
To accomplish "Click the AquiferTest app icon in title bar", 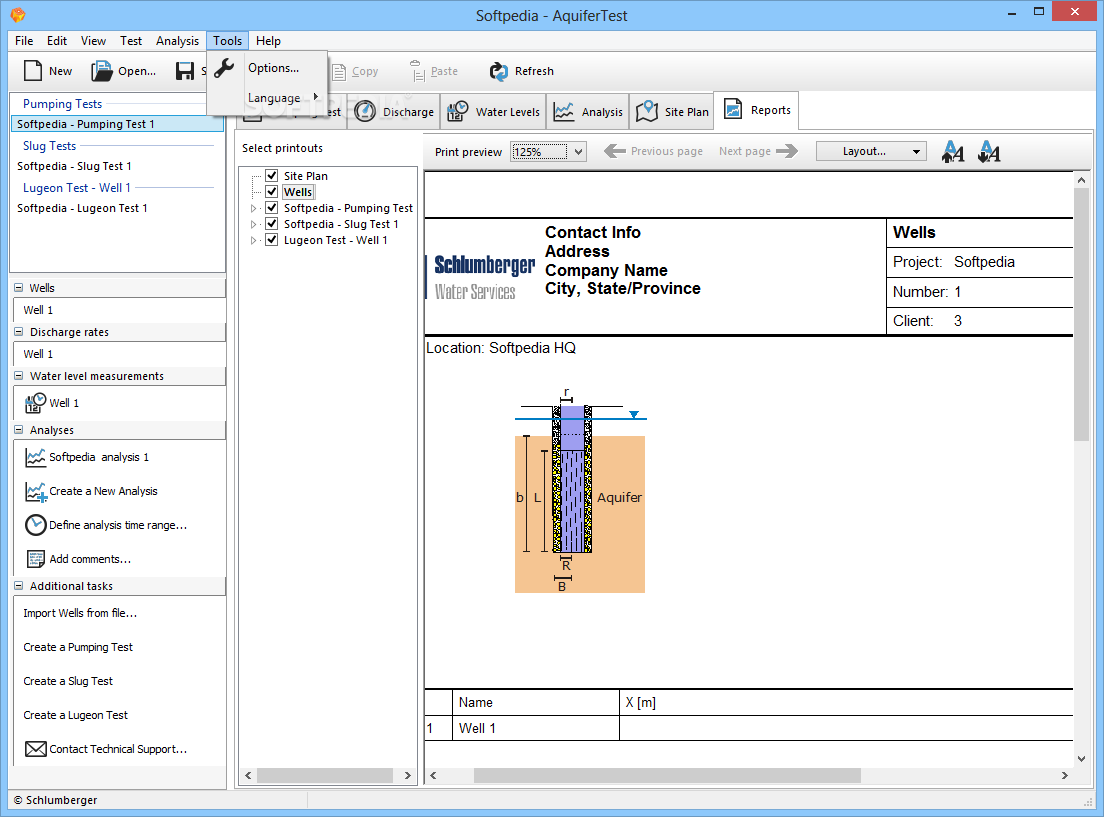I will tap(18, 15).
